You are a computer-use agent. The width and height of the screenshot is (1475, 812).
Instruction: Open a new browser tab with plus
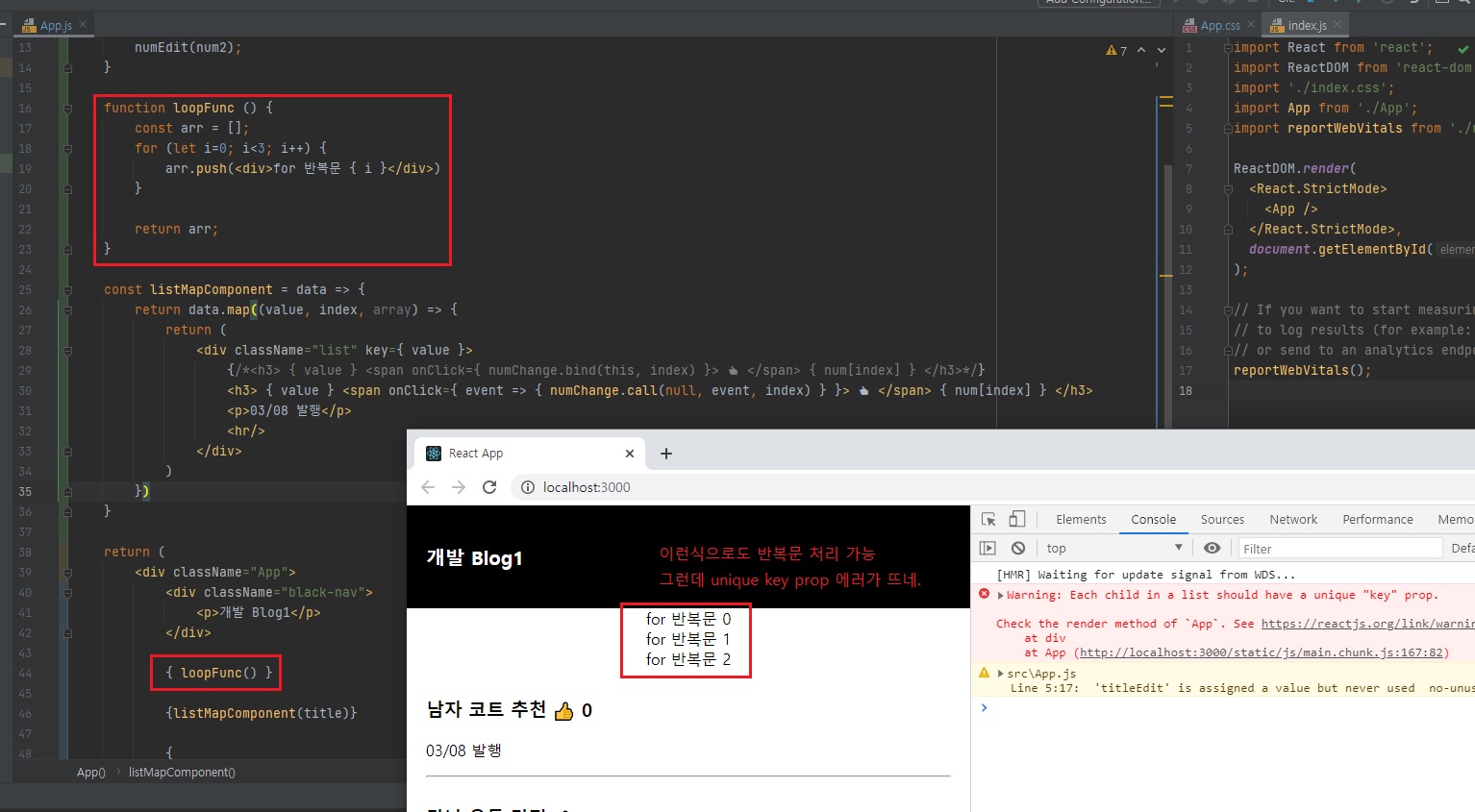[666, 454]
